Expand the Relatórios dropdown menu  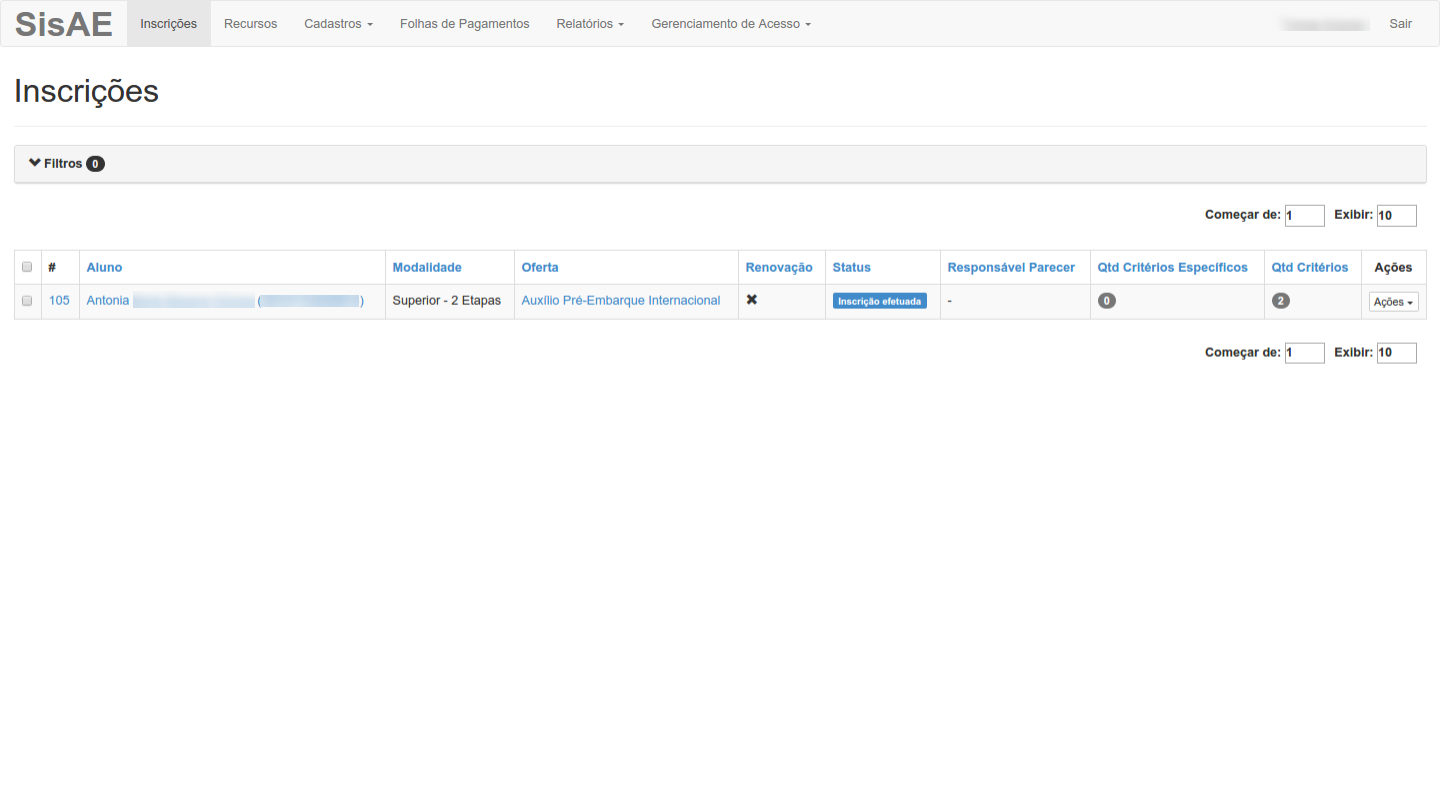click(590, 24)
